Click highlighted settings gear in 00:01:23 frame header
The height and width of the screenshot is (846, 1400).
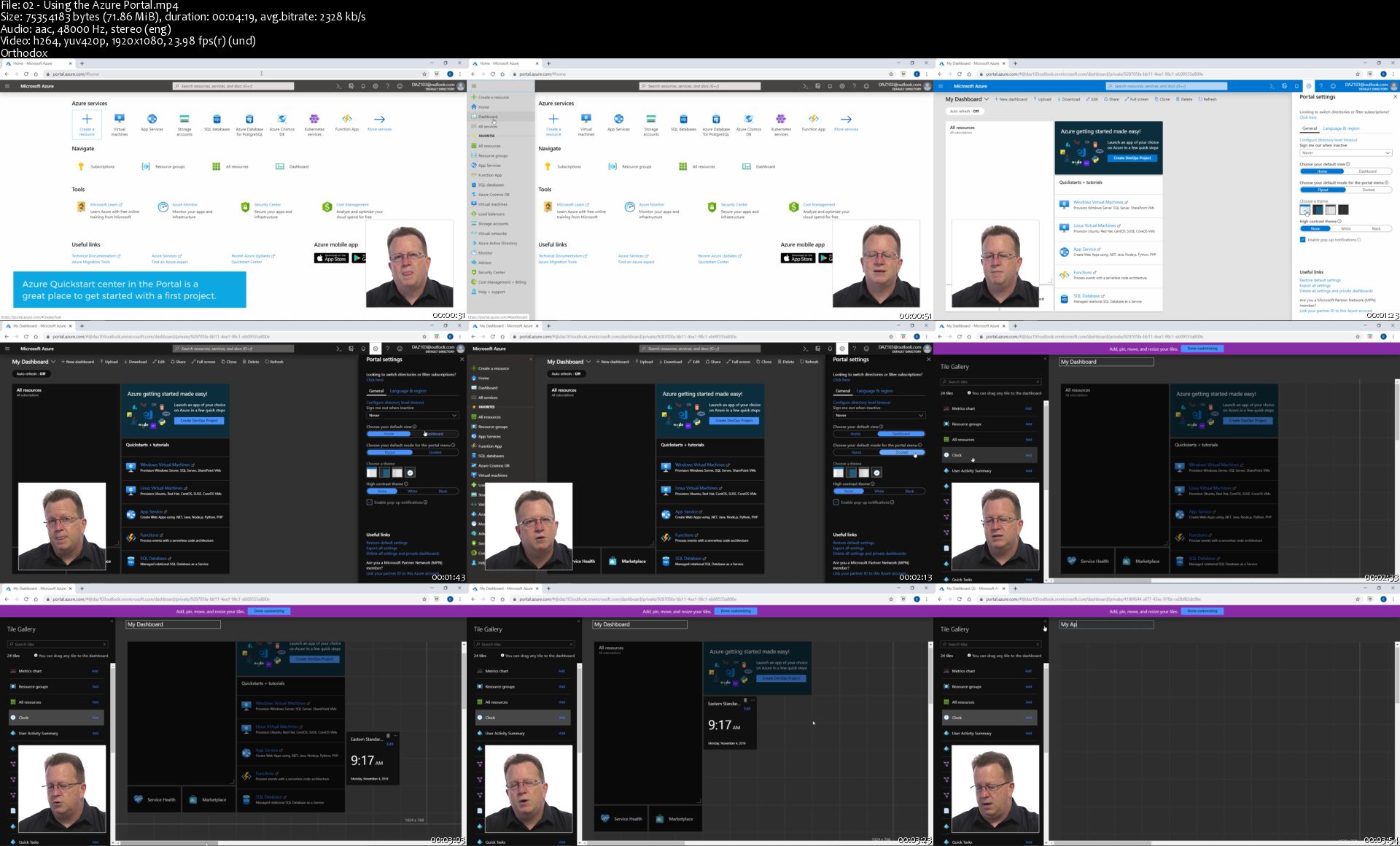[1309, 86]
